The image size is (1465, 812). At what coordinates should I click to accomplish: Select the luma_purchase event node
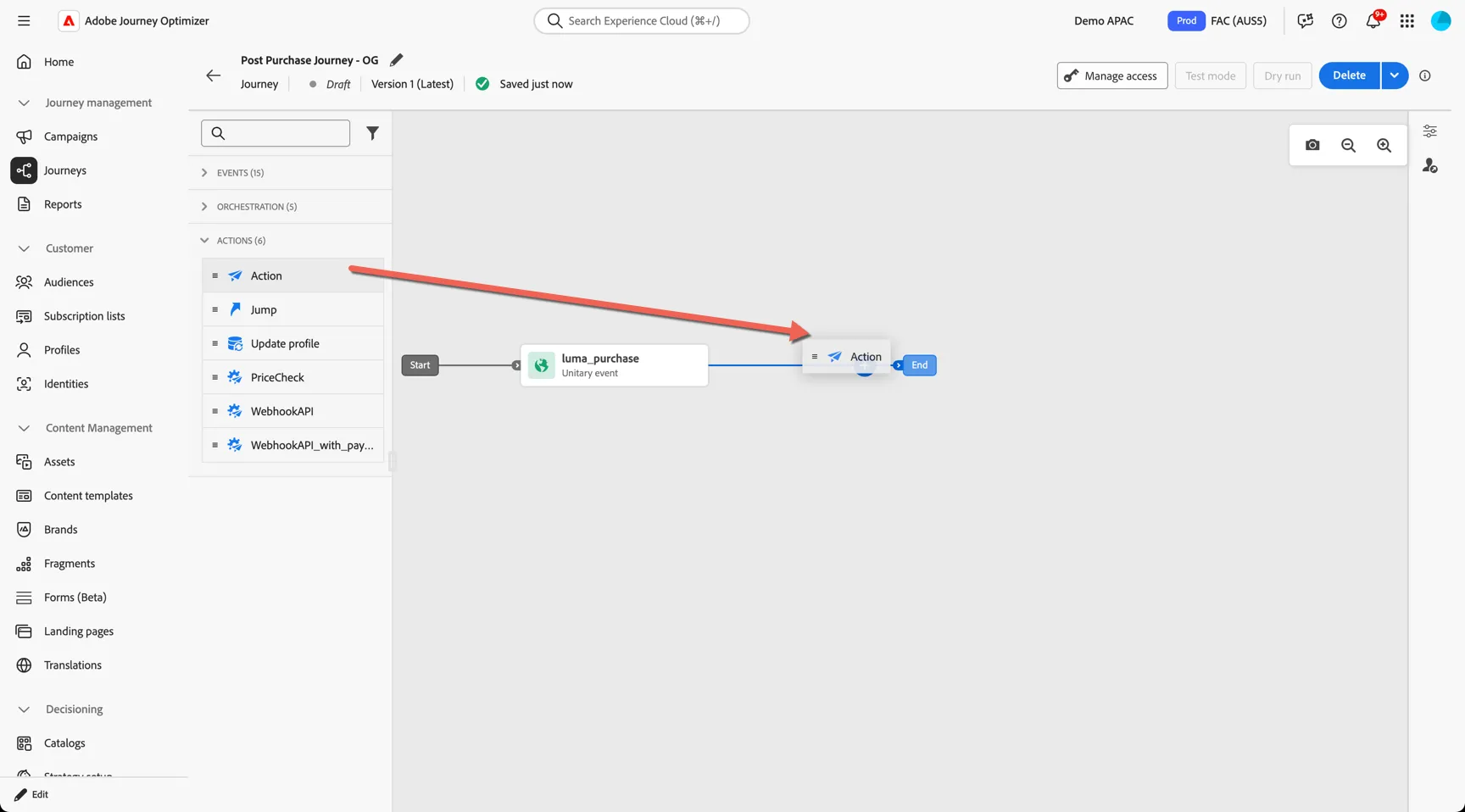pyautogui.click(x=615, y=365)
